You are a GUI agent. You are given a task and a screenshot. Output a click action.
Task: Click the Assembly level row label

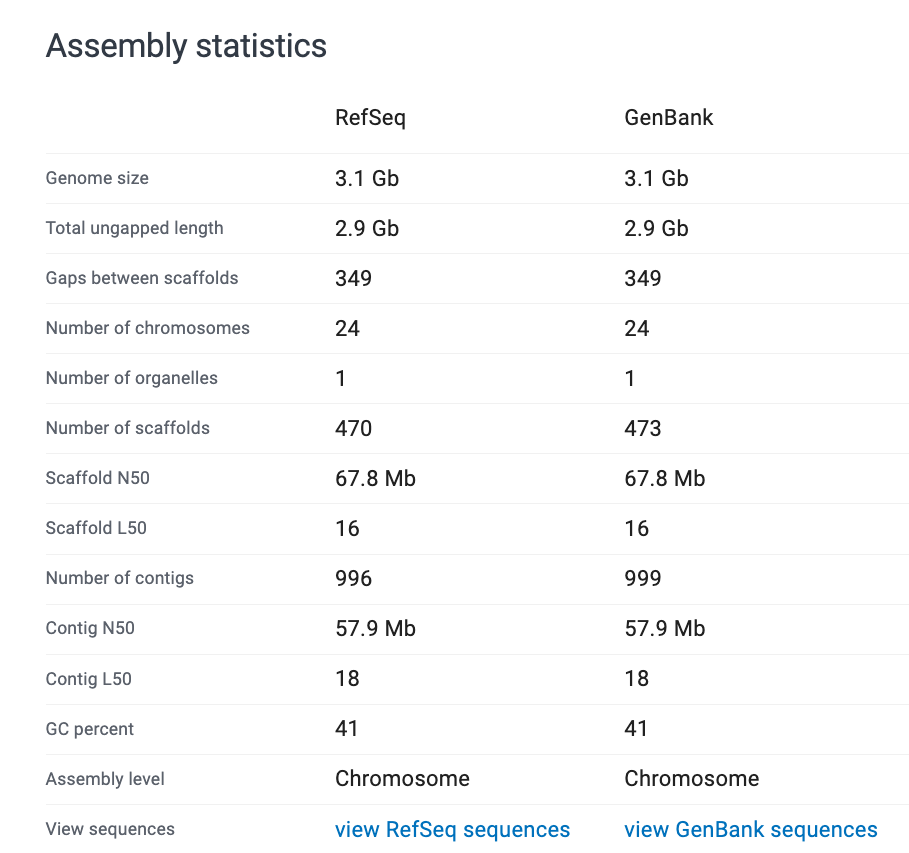click(105, 779)
